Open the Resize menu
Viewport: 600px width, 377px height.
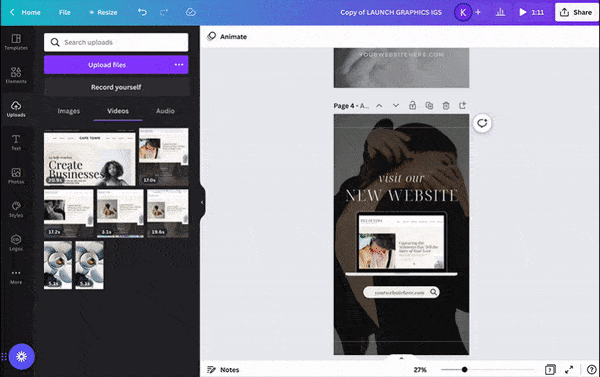point(103,12)
